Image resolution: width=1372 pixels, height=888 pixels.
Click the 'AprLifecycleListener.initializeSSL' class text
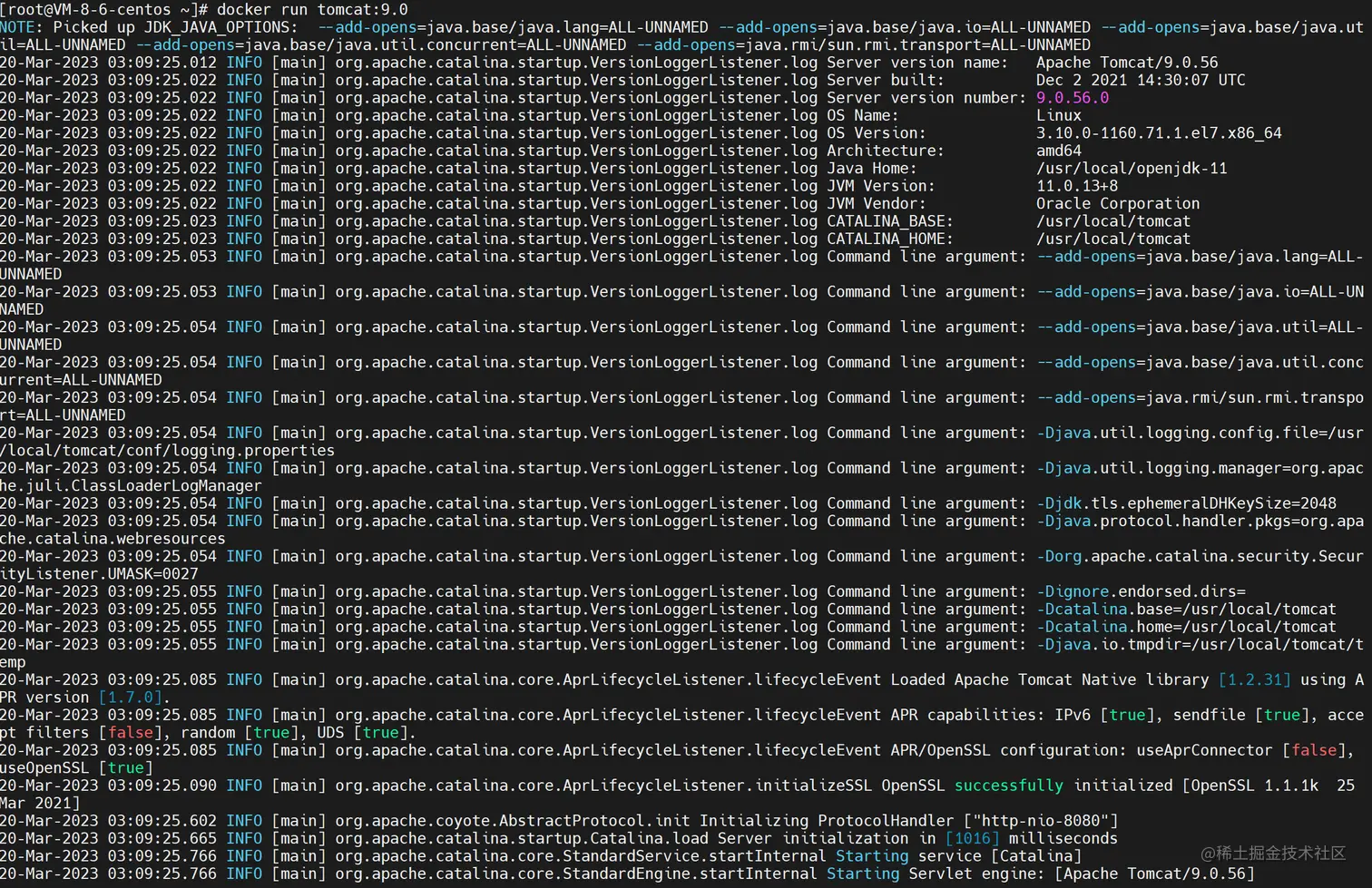click(x=718, y=786)
